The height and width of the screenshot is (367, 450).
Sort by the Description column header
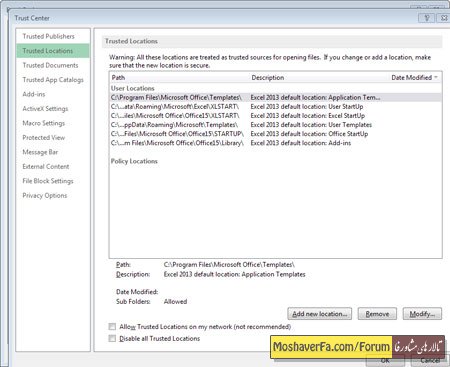click(x=268, y=78)
